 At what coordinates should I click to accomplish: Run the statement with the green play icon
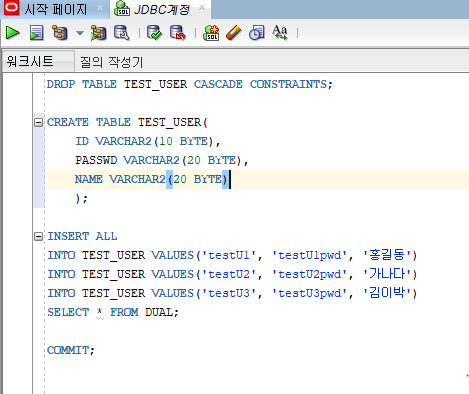[13, 33]
